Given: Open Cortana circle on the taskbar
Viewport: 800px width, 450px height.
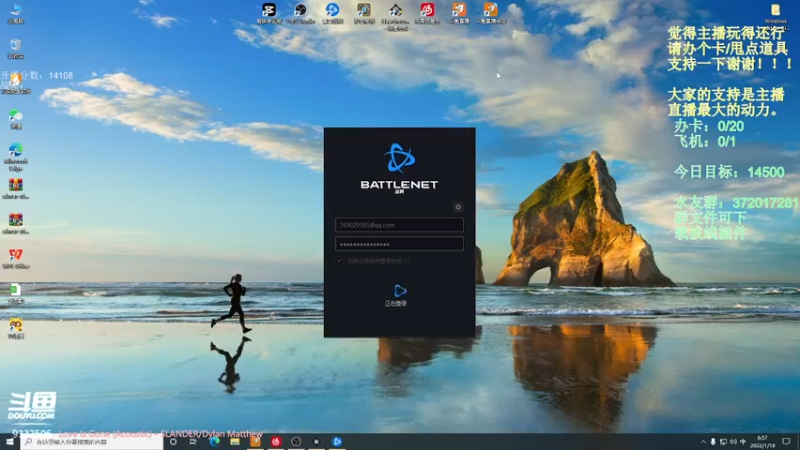Looking at the screenshot, I should [x=173, y=442].
